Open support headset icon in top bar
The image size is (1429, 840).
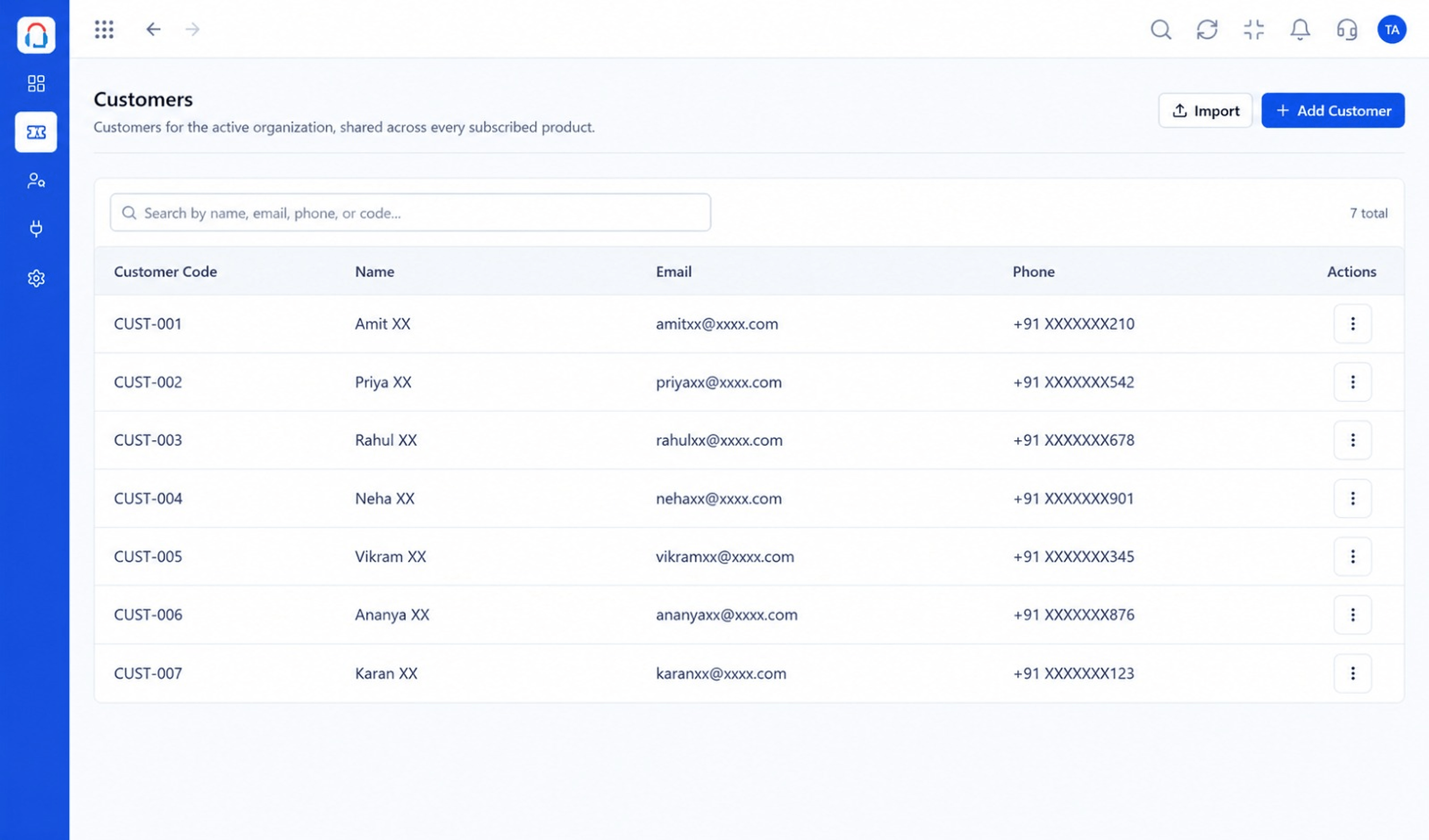click(1347, 29)
